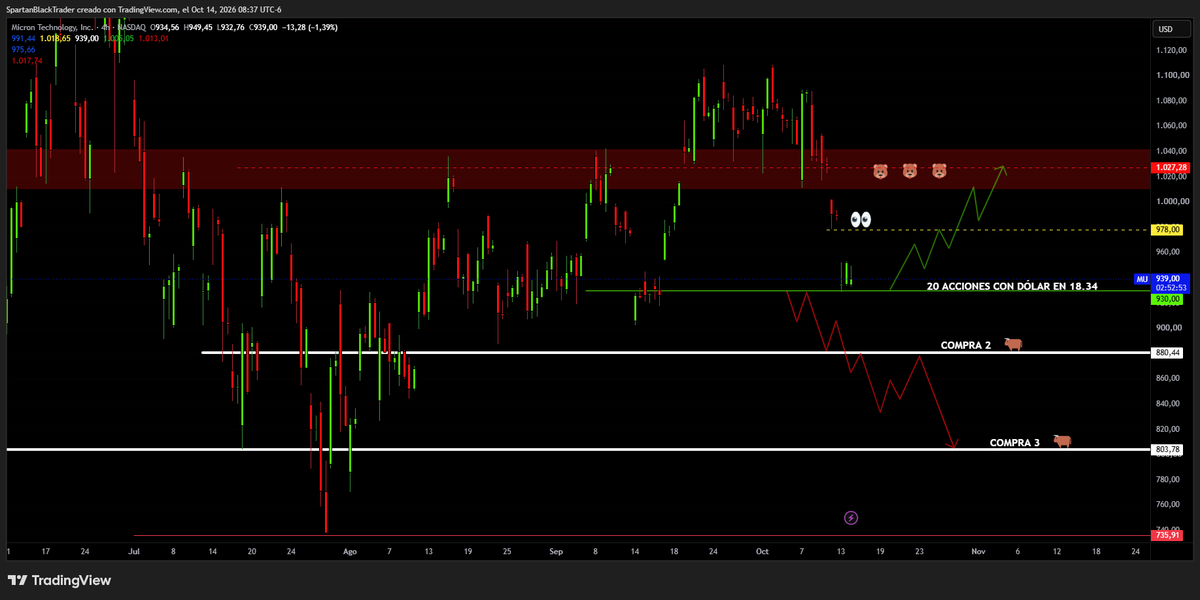Click the Sep label on time axis
1200x600 pixels.
[x=557, y=551]
